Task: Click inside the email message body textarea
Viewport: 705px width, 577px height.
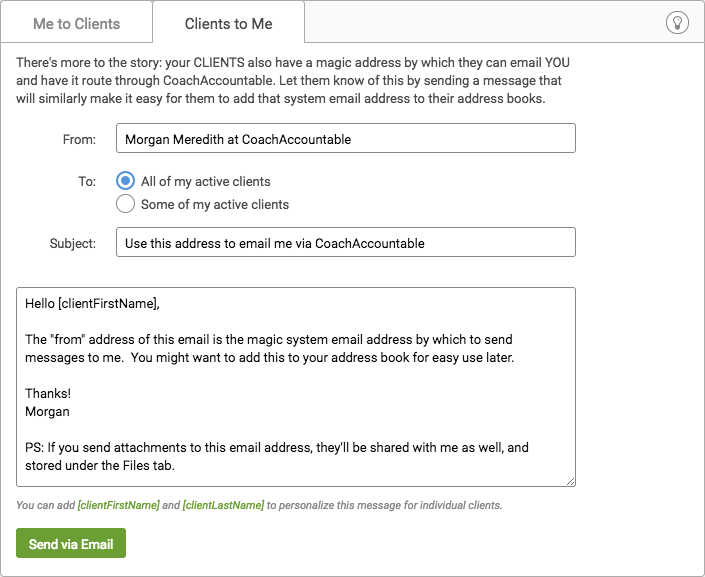Action: point(296,387)
